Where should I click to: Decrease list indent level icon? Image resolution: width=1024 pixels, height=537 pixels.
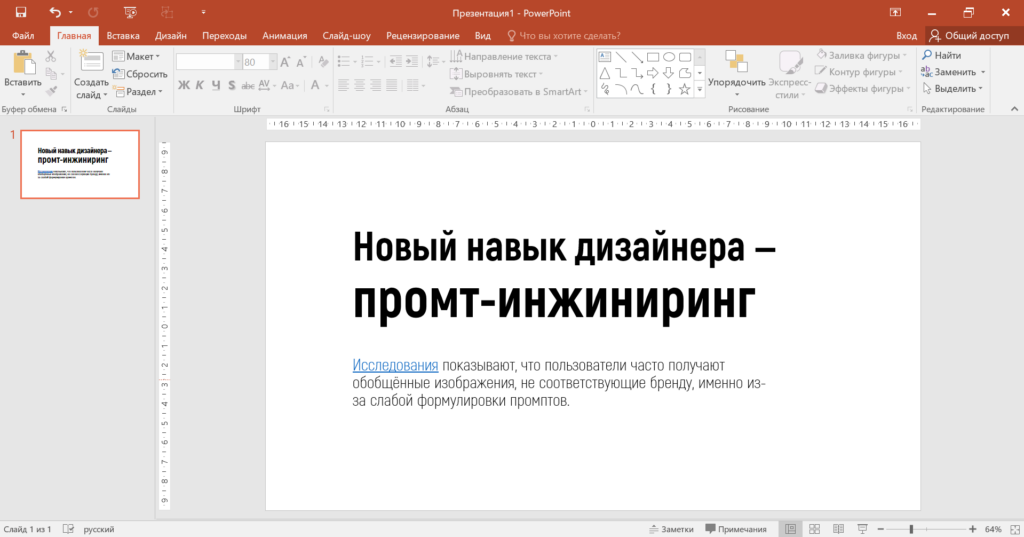396,61
